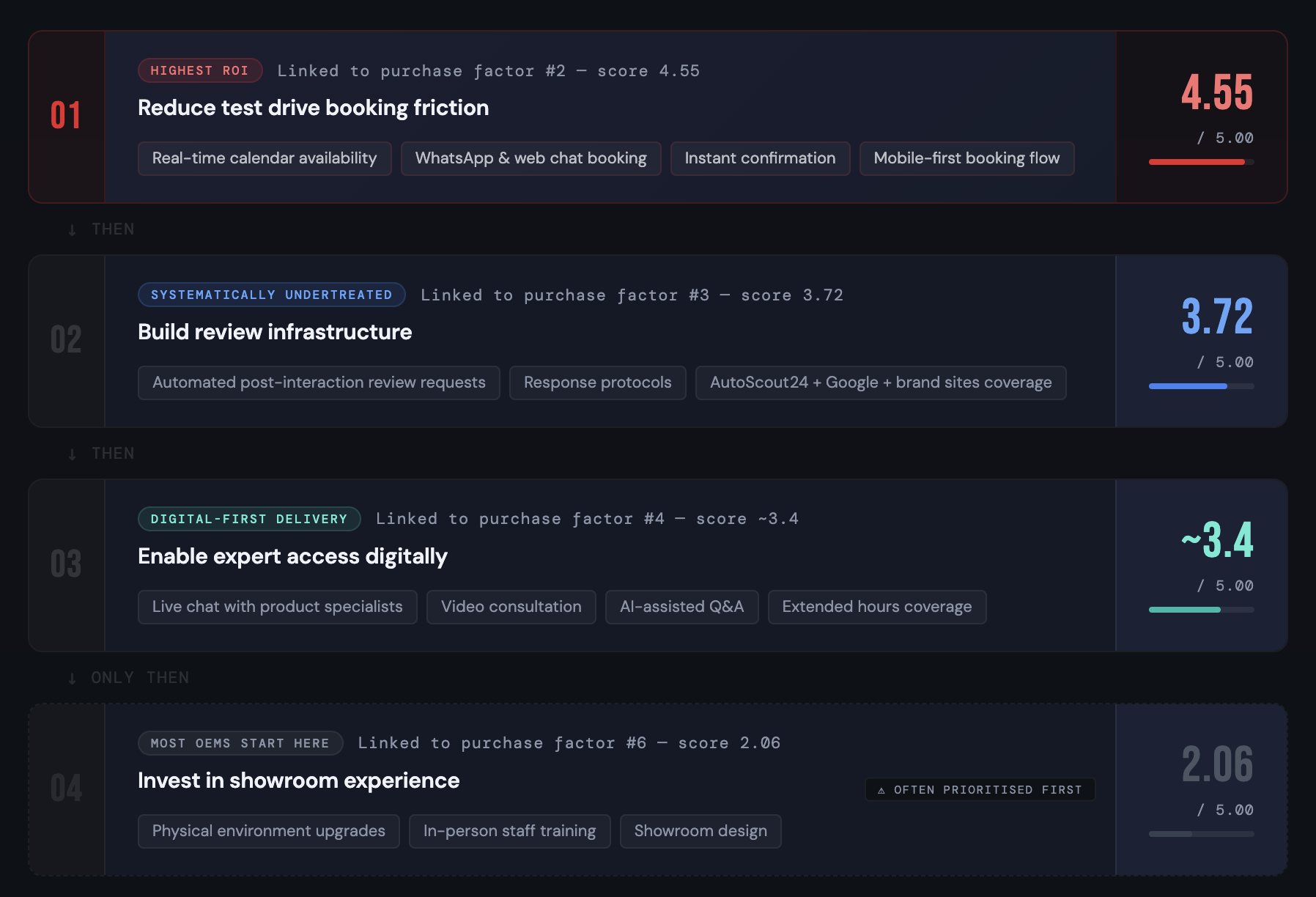The image size is (1316, 897).
Task: Expand the Reduce test drive booking friction card
Action: pyautogui.click(x=314, y=108)
